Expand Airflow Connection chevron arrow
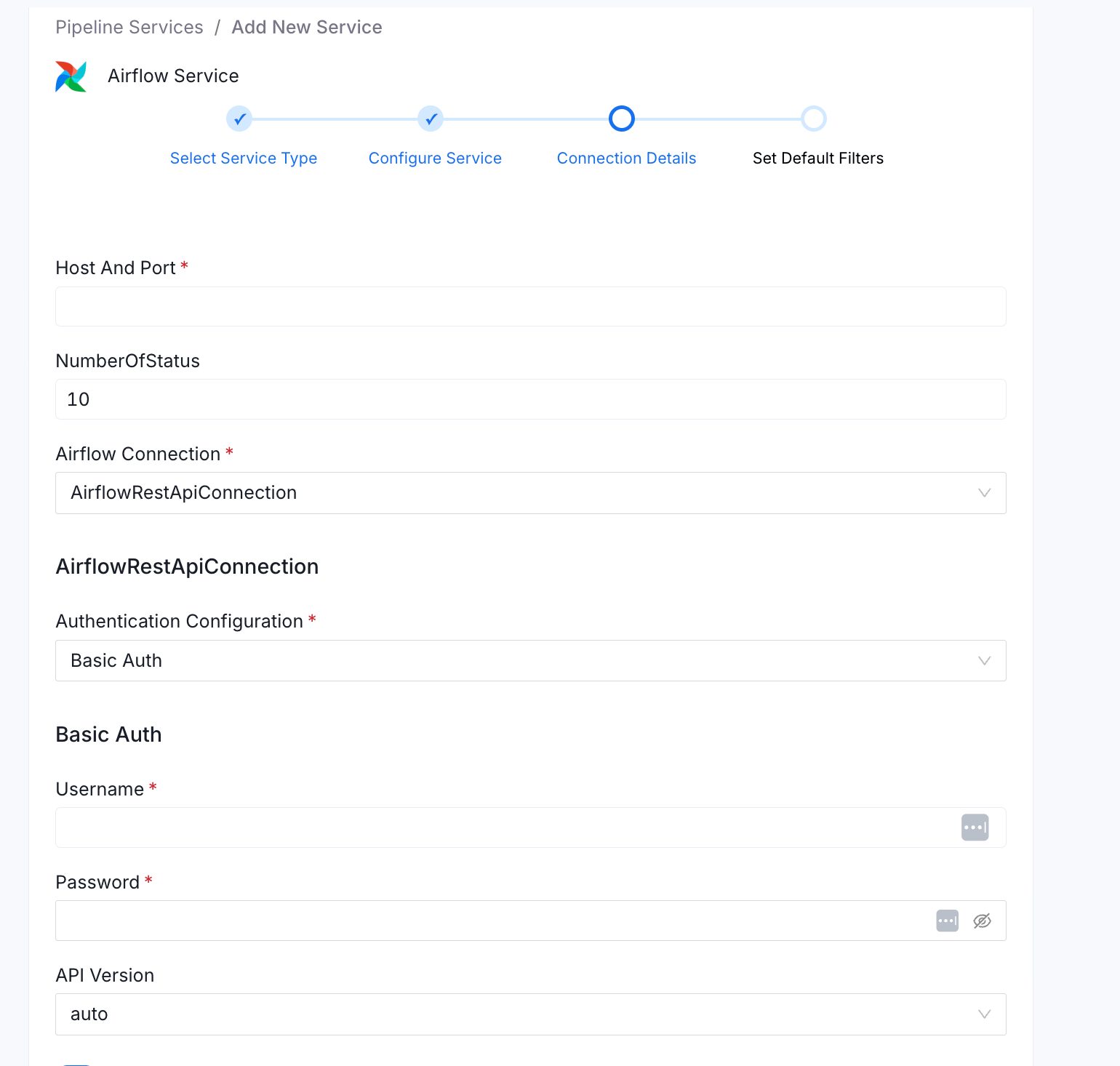The height and width of the screenshot is (1066, 1120). [985, 493]
